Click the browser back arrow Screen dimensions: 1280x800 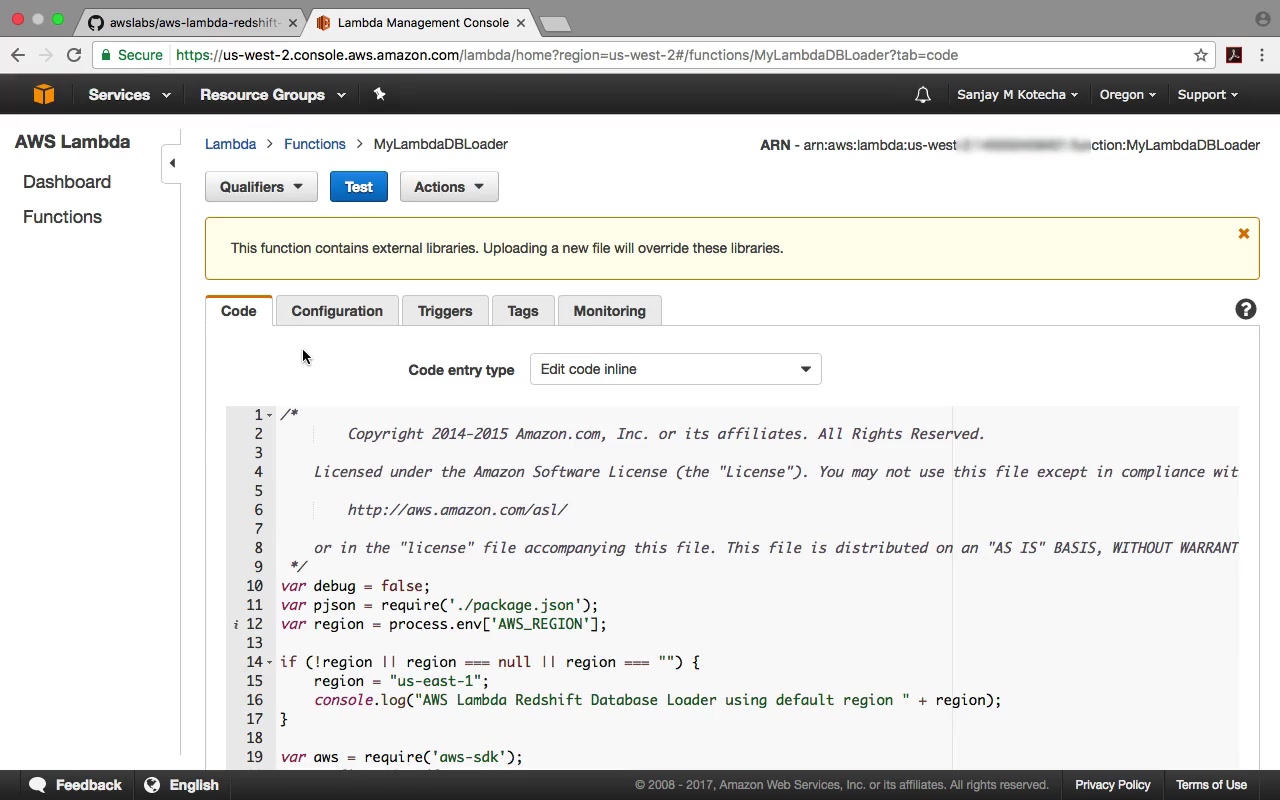click(x=18, y=55)
